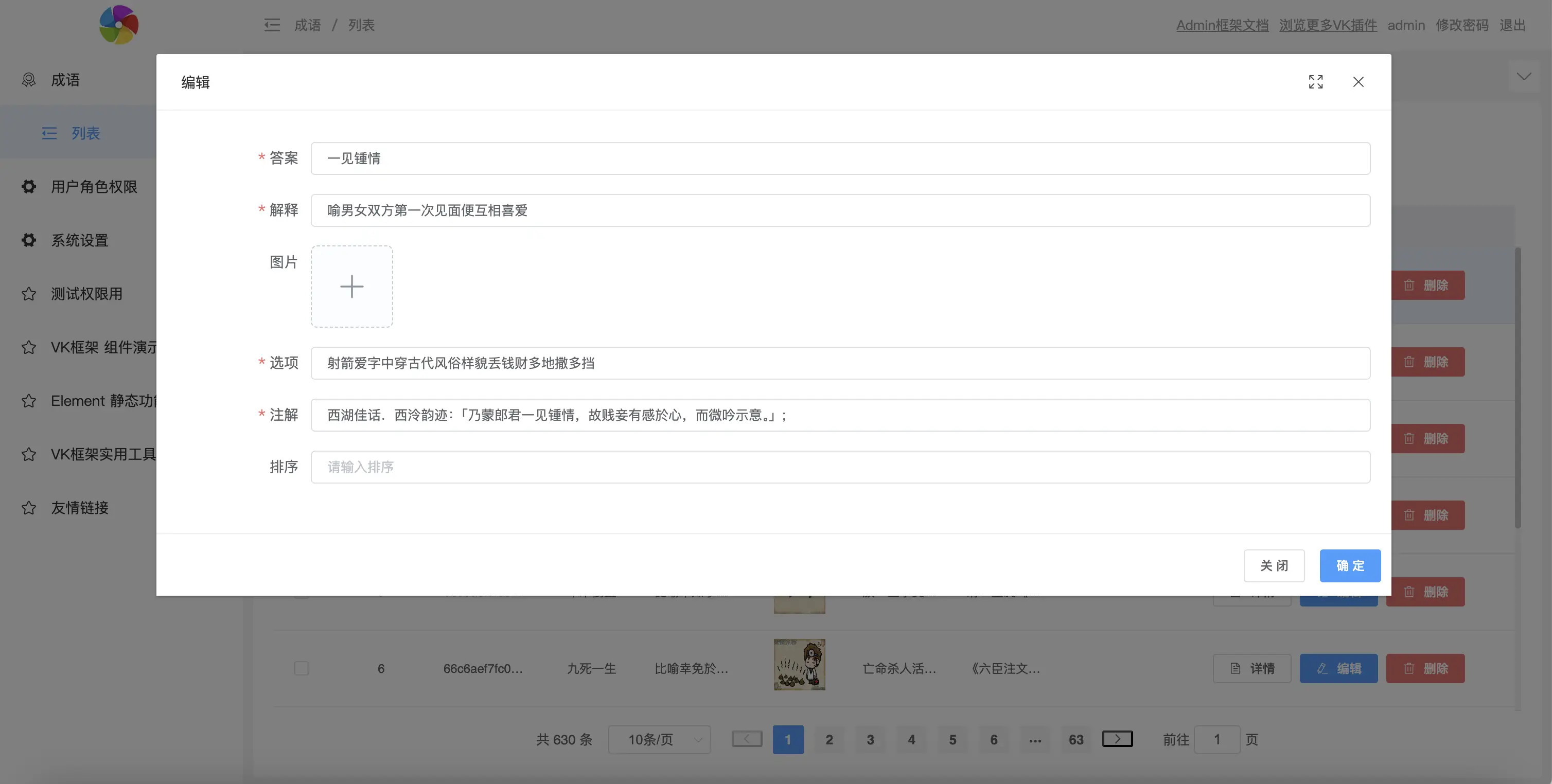This screenshot has width=1552, height=784.
Task: Click the 关闭 button
Action: (1274, 565)
